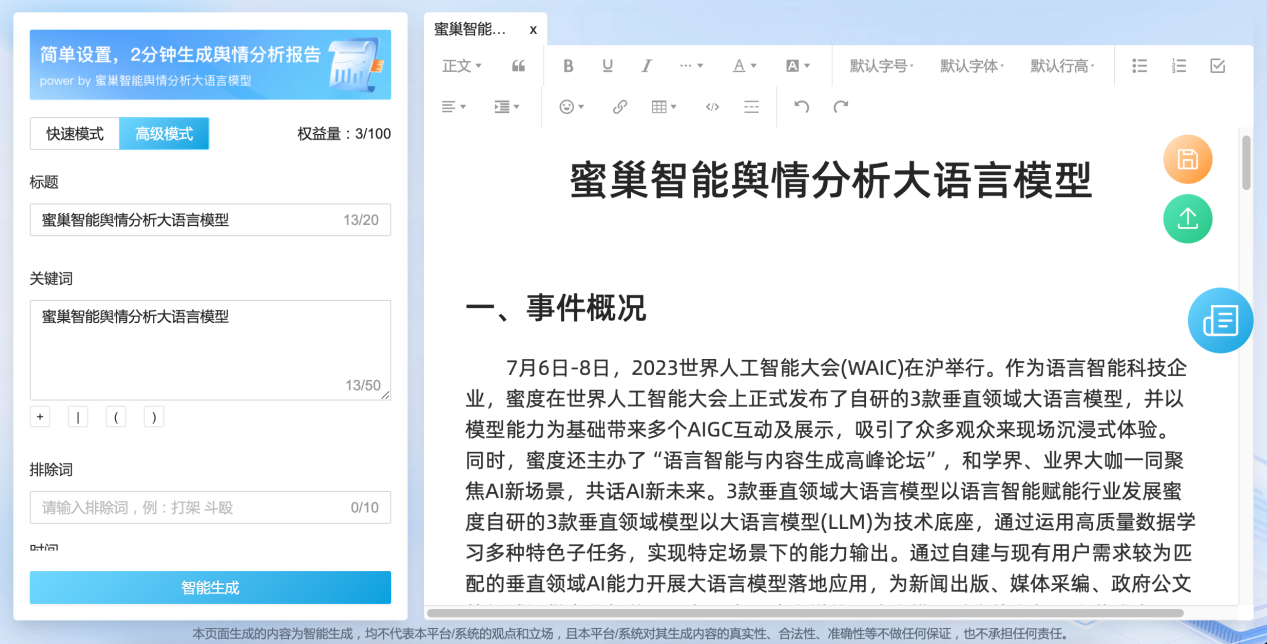The image size is (1267, 644).
Task: Click the green upload floating icon
Action: click(x=1187, y=219)
